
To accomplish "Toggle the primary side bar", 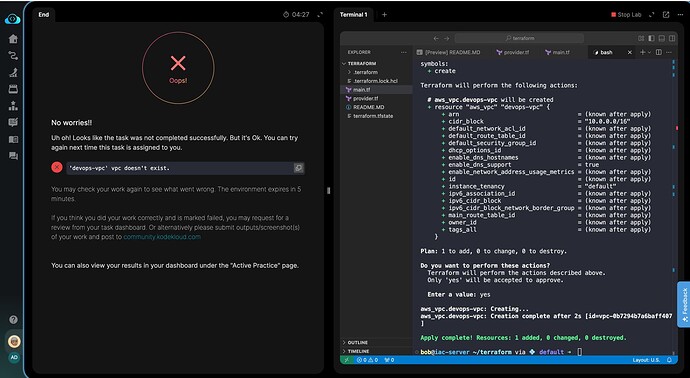I will tap(652, 38).
